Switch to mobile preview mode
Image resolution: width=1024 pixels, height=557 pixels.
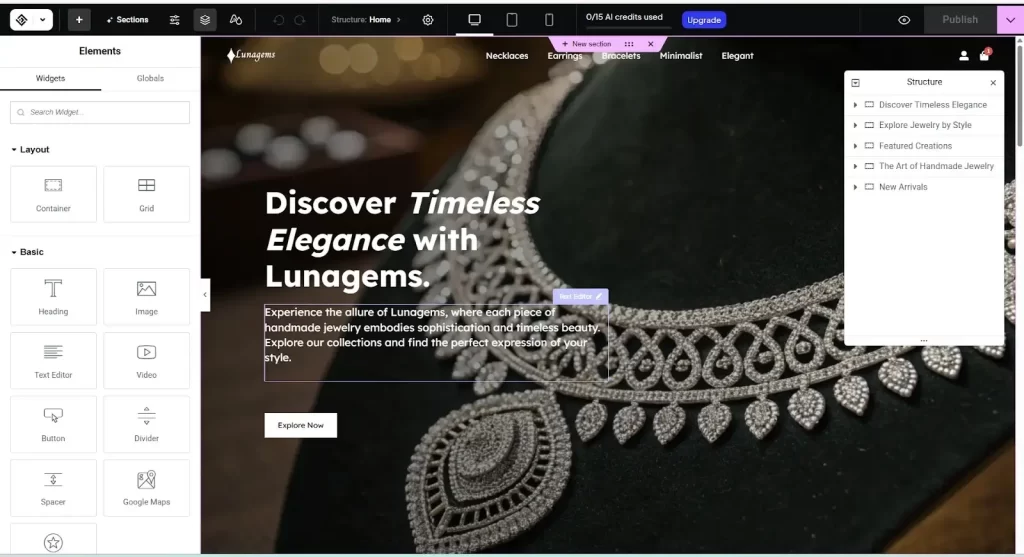click(549, 20)
